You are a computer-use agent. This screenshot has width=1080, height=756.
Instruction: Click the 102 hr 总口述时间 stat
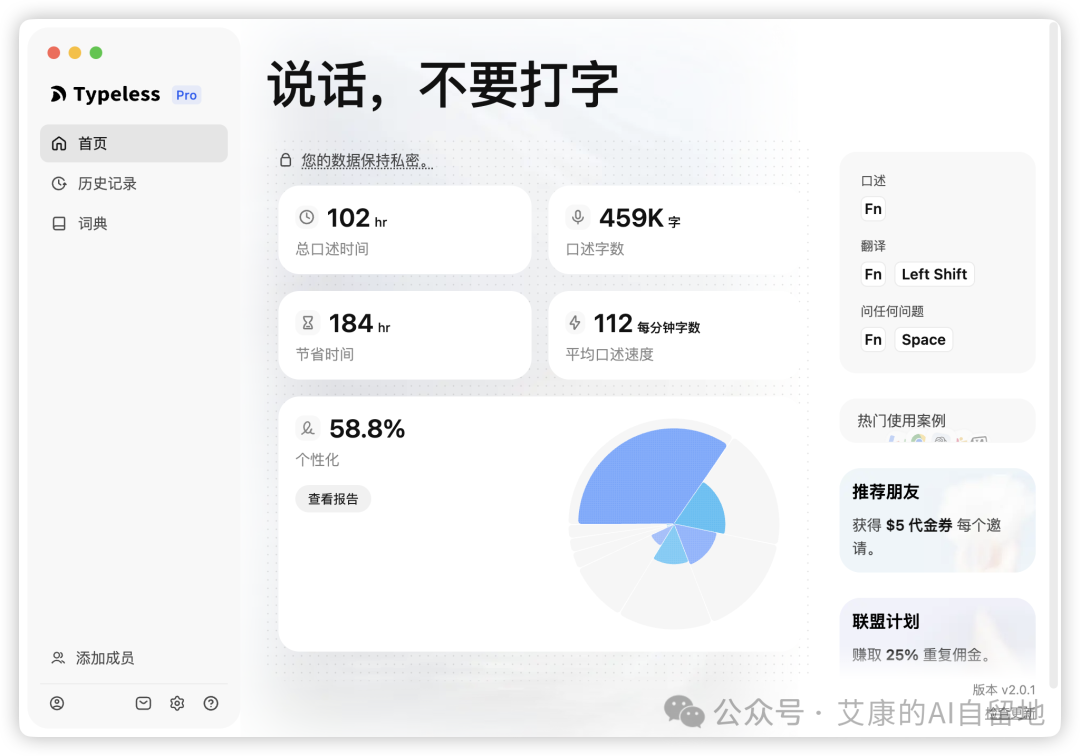(404, 229)
